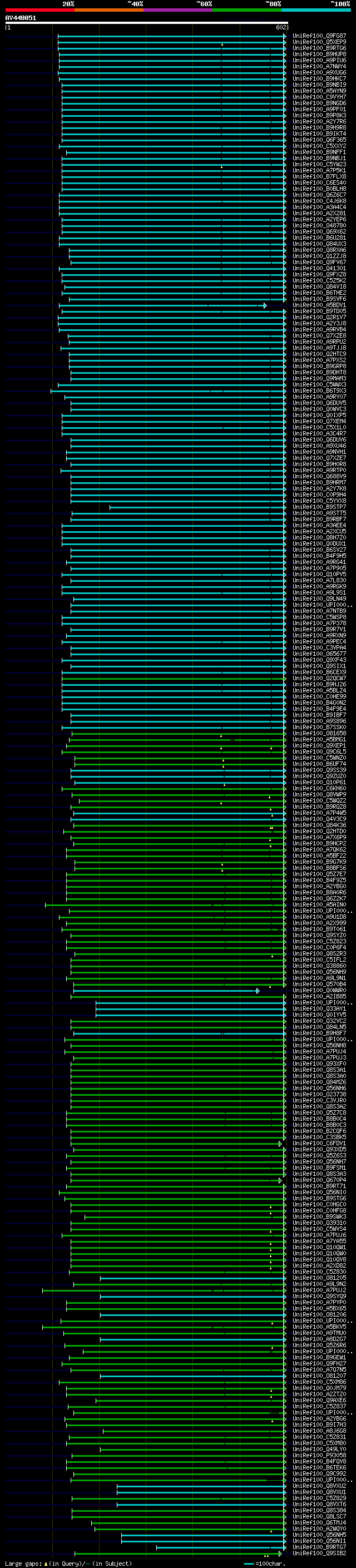The width and height of the screenshot is (356, 1568).
Task: Select label UniRef100_Q10P61
Action: tap(319, 782)
